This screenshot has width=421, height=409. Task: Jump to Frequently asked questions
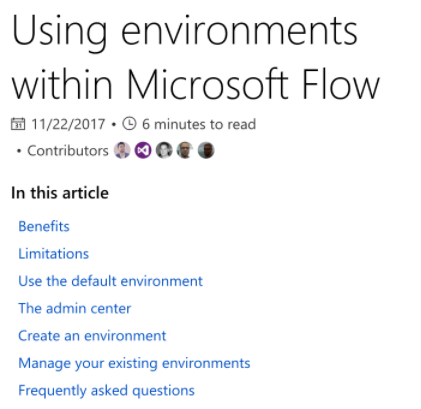point(106,391)
